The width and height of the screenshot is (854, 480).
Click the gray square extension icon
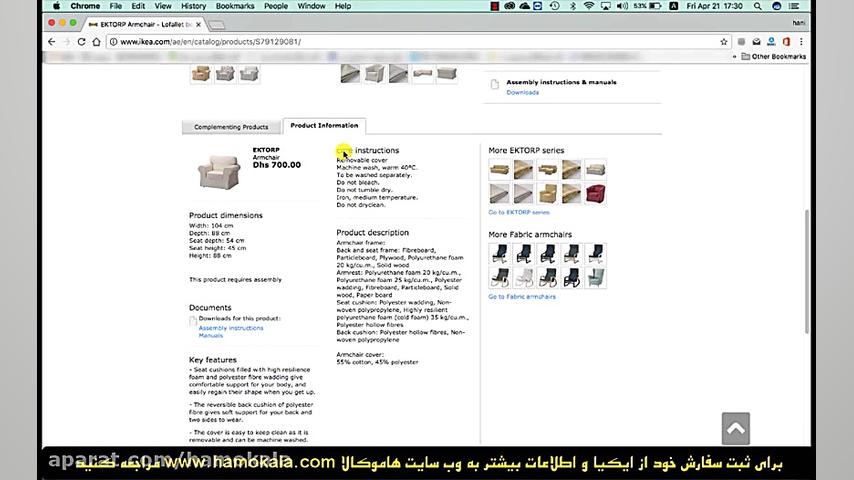click(x=741, y=41)
